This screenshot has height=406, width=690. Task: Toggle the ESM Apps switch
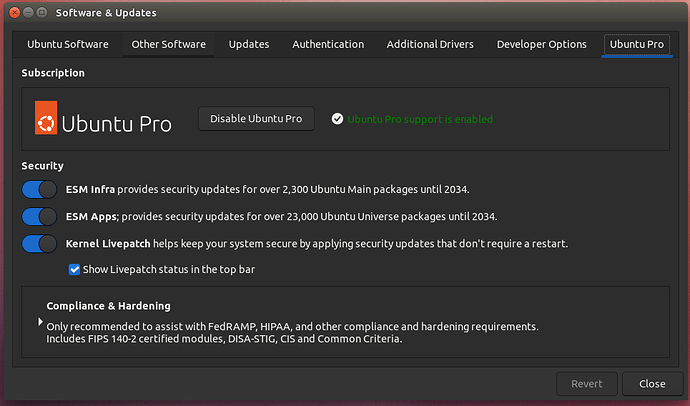point(39,217)
